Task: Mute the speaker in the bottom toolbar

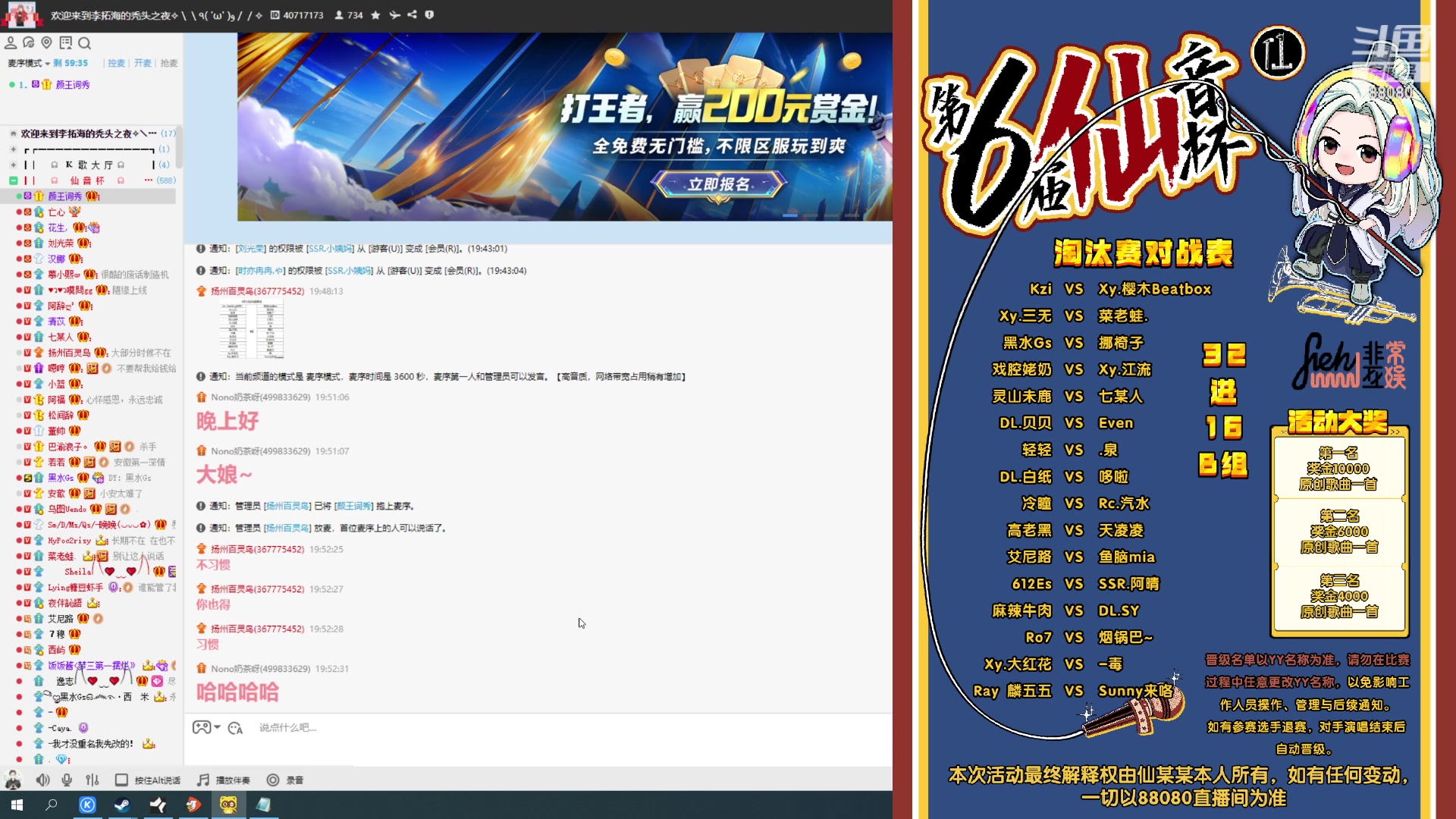Action: point(42,780)
